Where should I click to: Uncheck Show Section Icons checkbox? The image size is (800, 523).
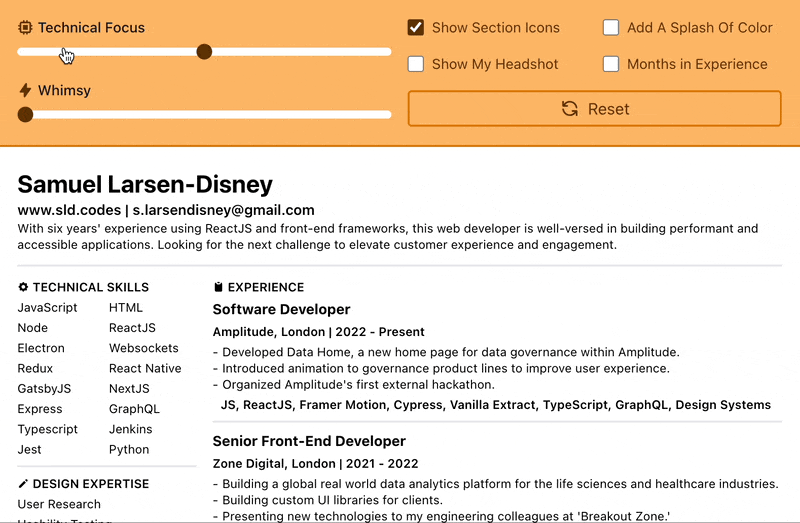click(416, 28)
